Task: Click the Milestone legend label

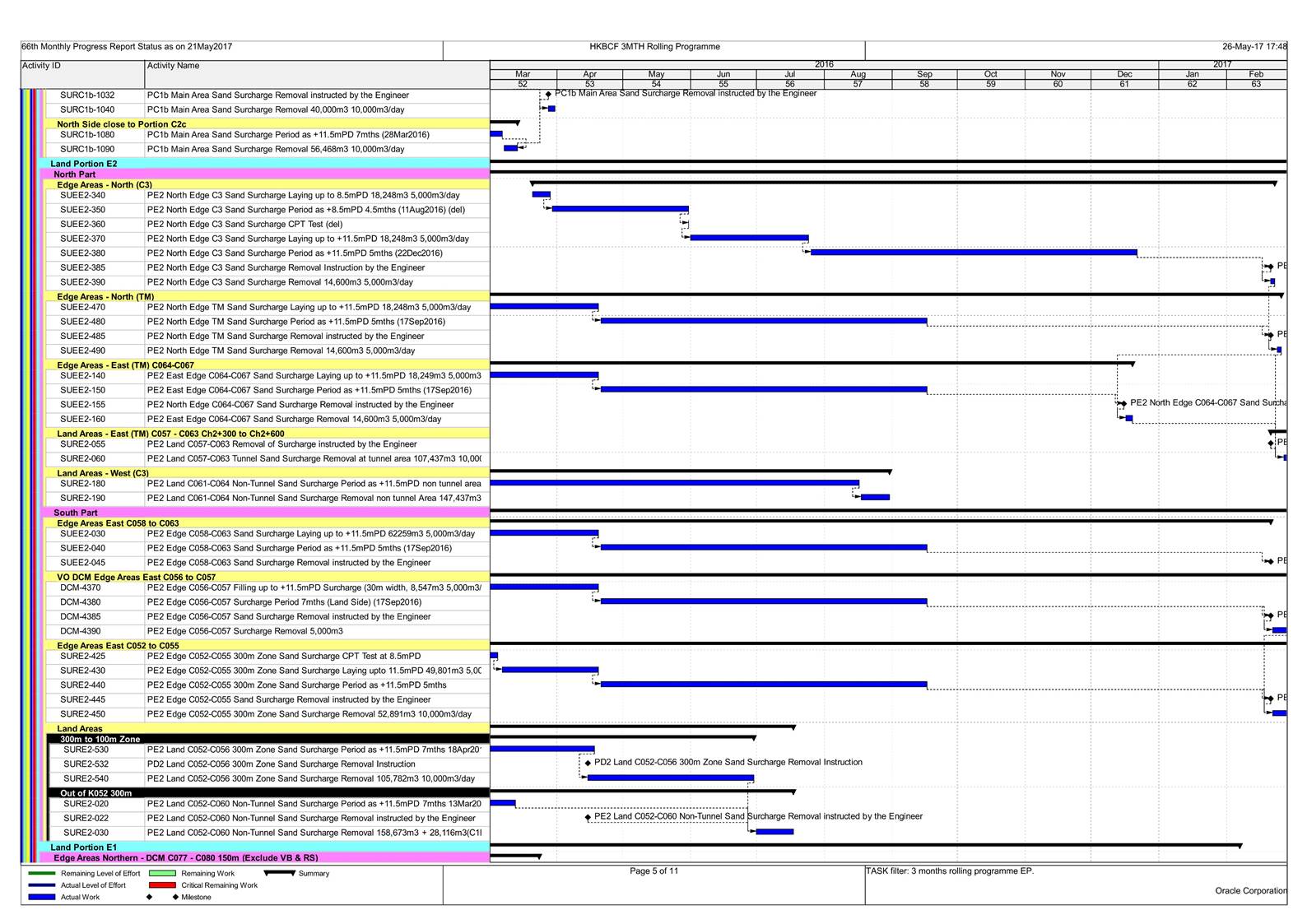Action: click(x=196, y=897)
